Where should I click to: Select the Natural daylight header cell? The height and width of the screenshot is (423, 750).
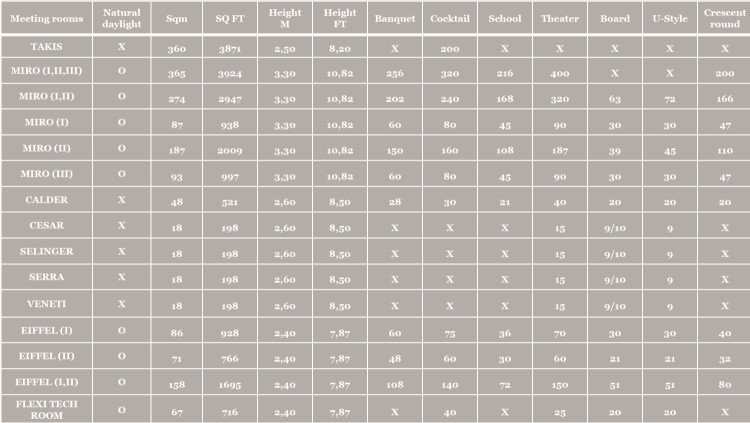(122, 18)
